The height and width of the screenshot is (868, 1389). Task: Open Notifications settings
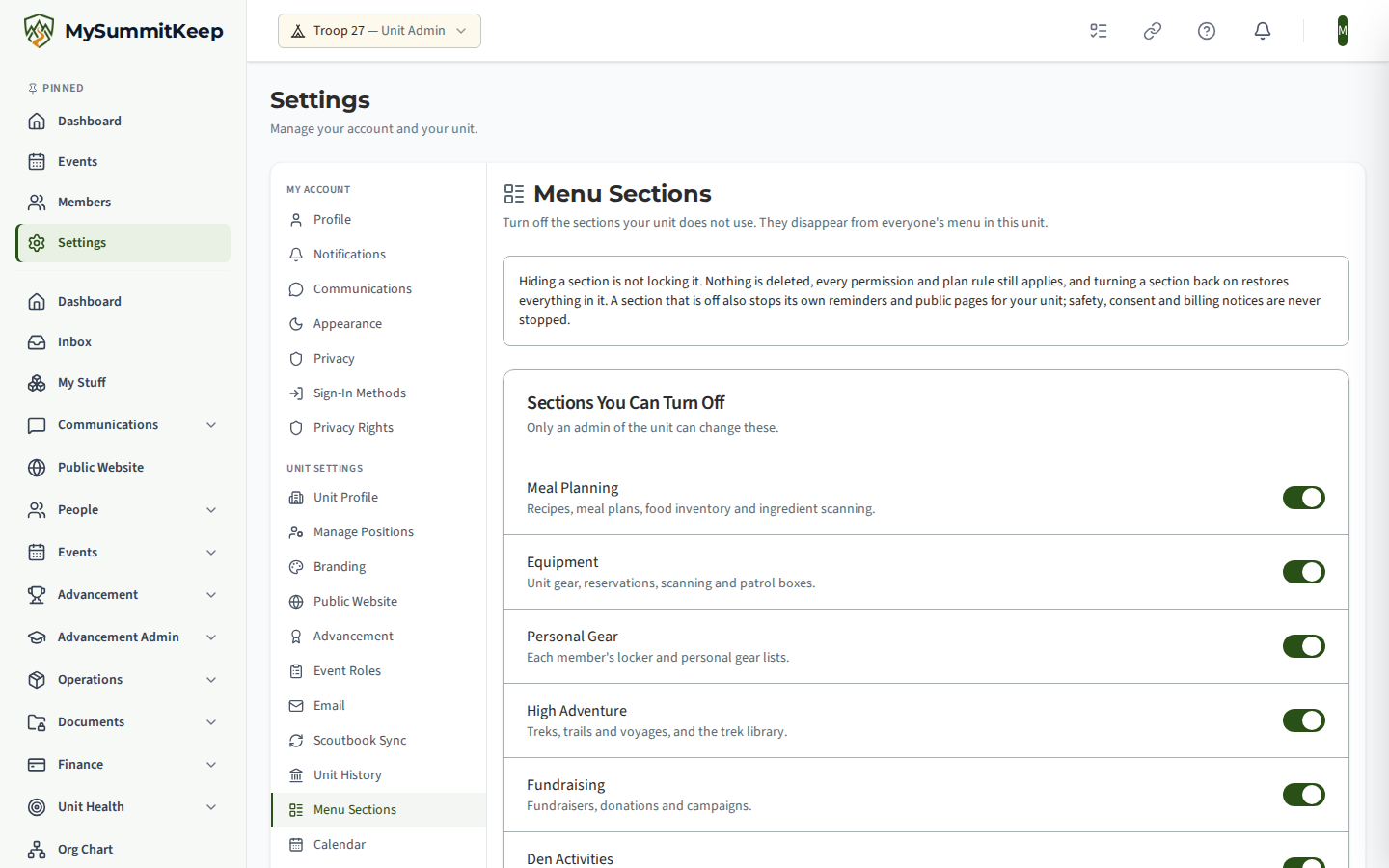378,255
